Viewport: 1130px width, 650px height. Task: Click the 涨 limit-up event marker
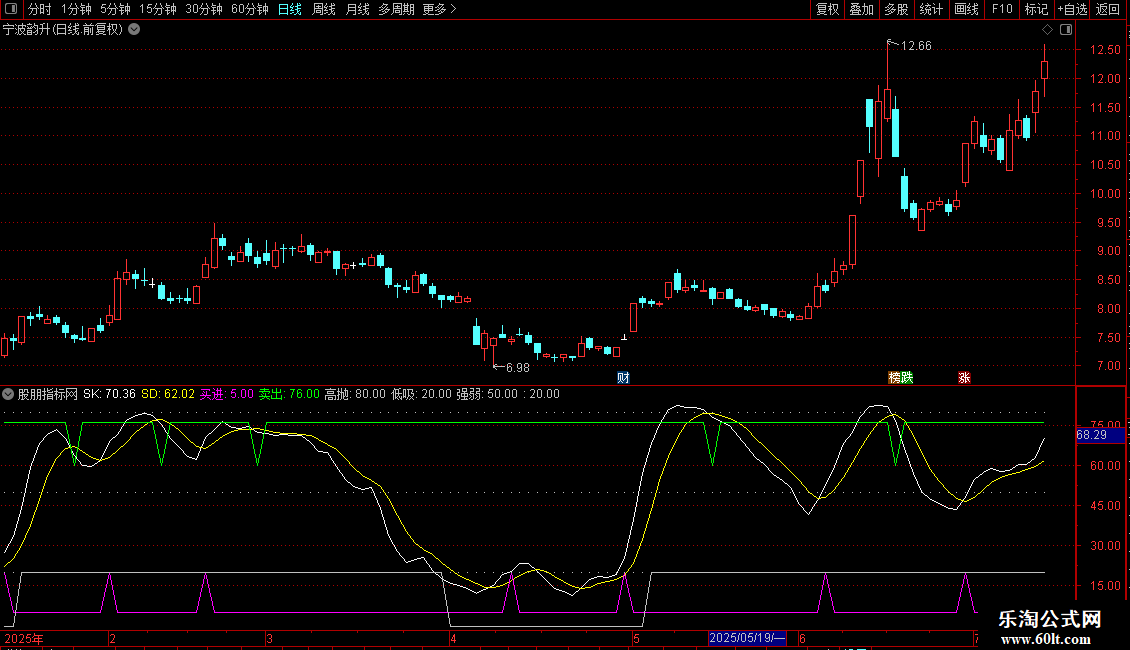[x=965, y=378]
